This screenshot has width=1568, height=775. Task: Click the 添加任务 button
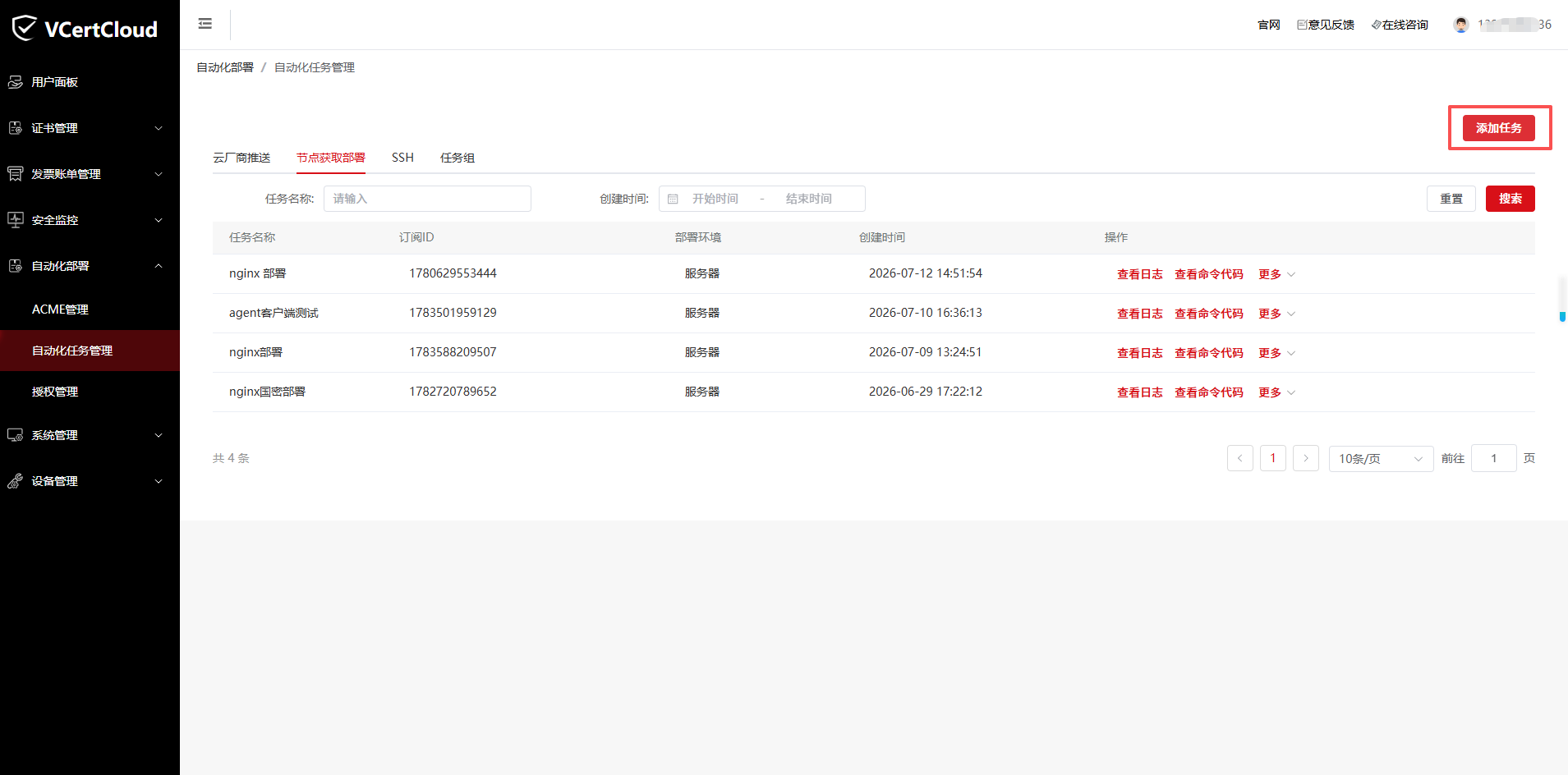(x=1498, y=128)
